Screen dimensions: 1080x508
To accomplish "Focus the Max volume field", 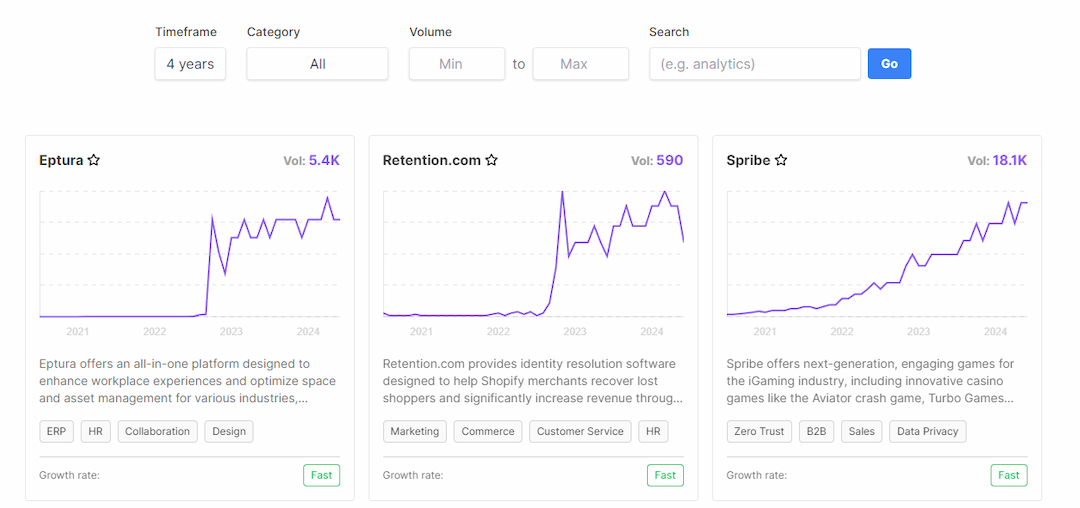I will [581, 64].
